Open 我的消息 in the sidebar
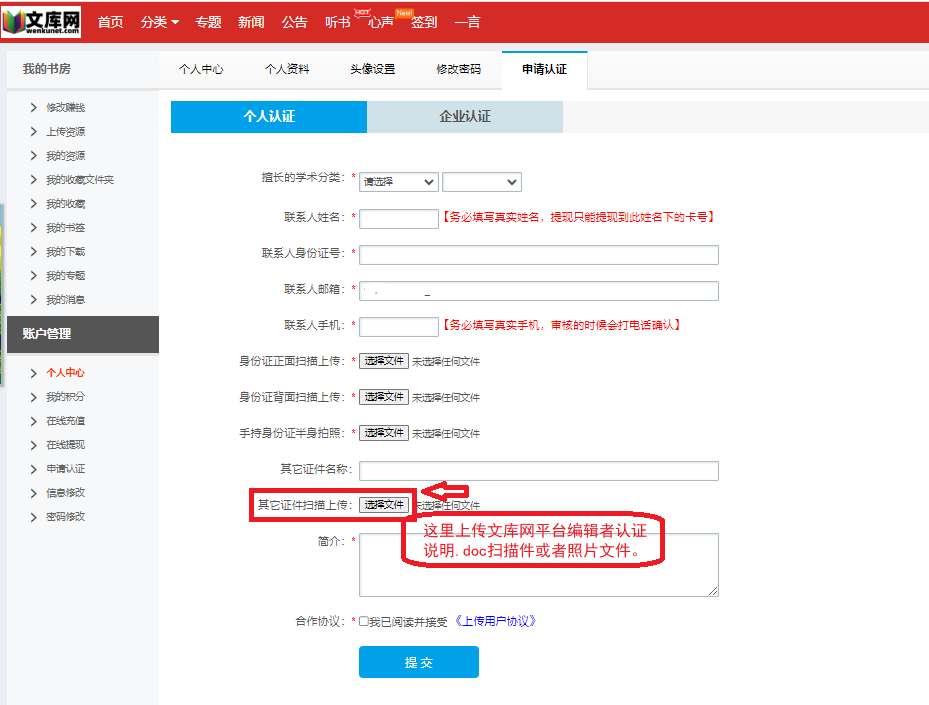929x705 pixels. [66, 299]
